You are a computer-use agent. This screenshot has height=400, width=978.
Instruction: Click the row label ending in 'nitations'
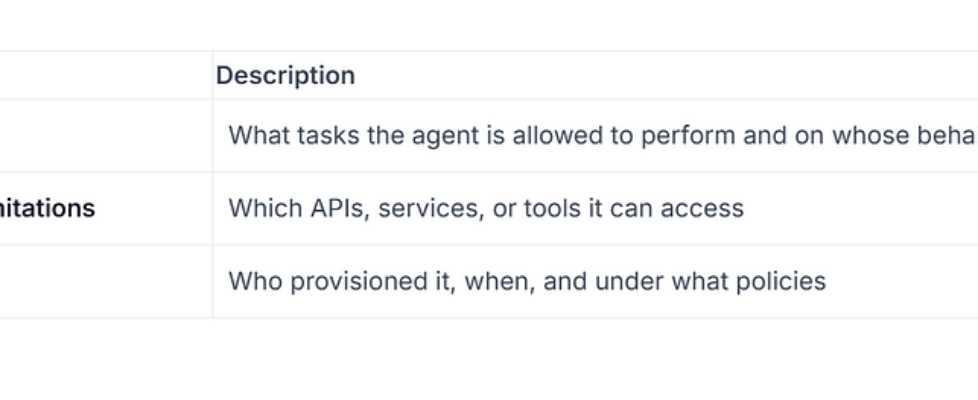pyautogui.click(x=48, y=208)
